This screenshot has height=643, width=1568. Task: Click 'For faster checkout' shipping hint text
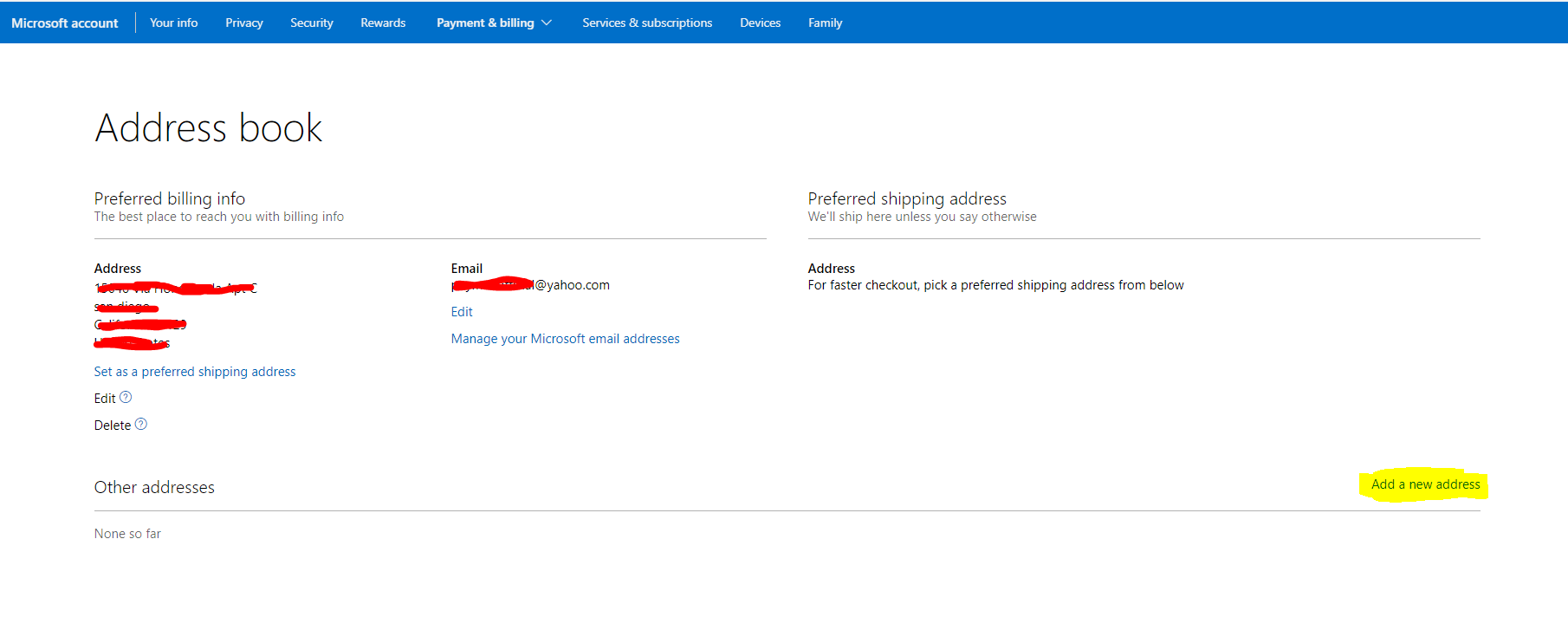coord(996,285)
